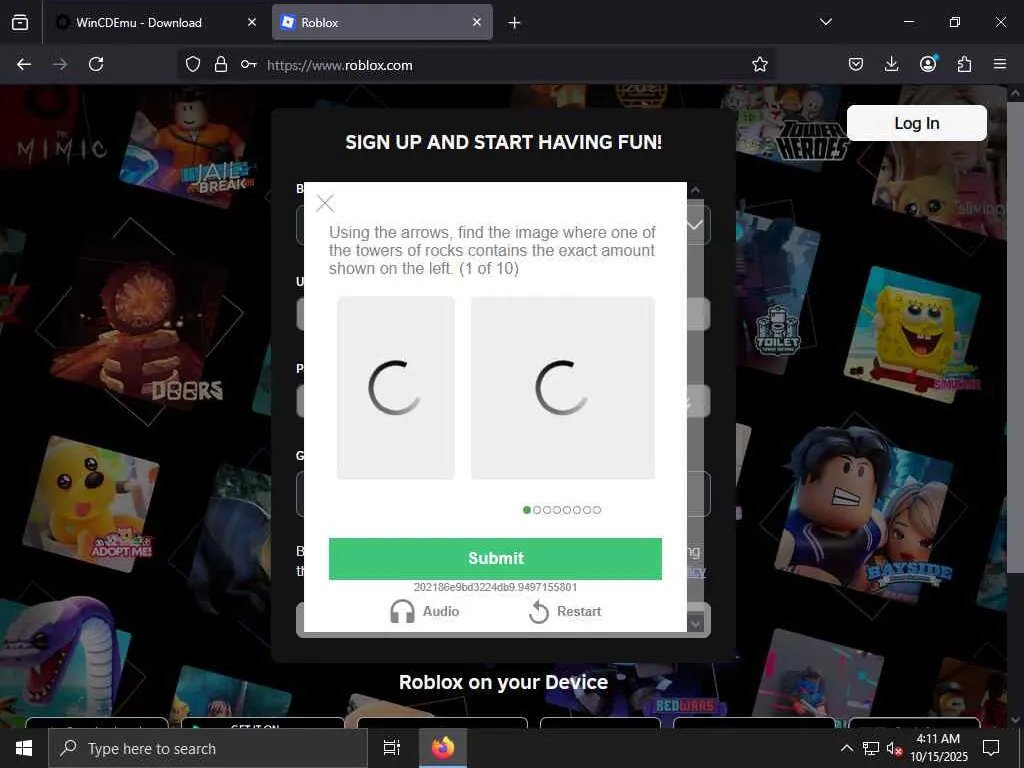
Task: Click the muted volume tray icon
Action: 894,748
